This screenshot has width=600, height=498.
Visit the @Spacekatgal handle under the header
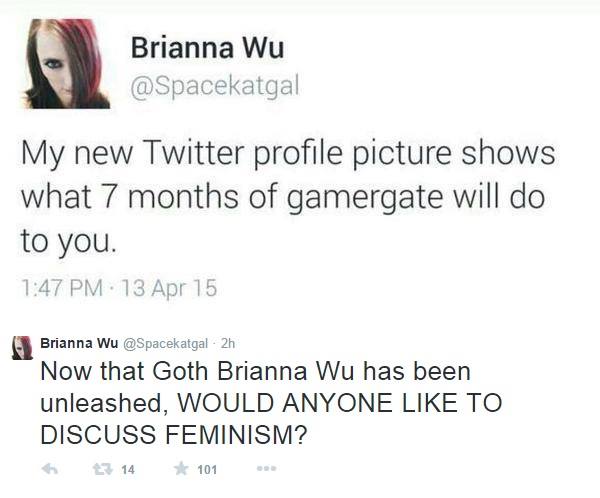click(215, 87)
